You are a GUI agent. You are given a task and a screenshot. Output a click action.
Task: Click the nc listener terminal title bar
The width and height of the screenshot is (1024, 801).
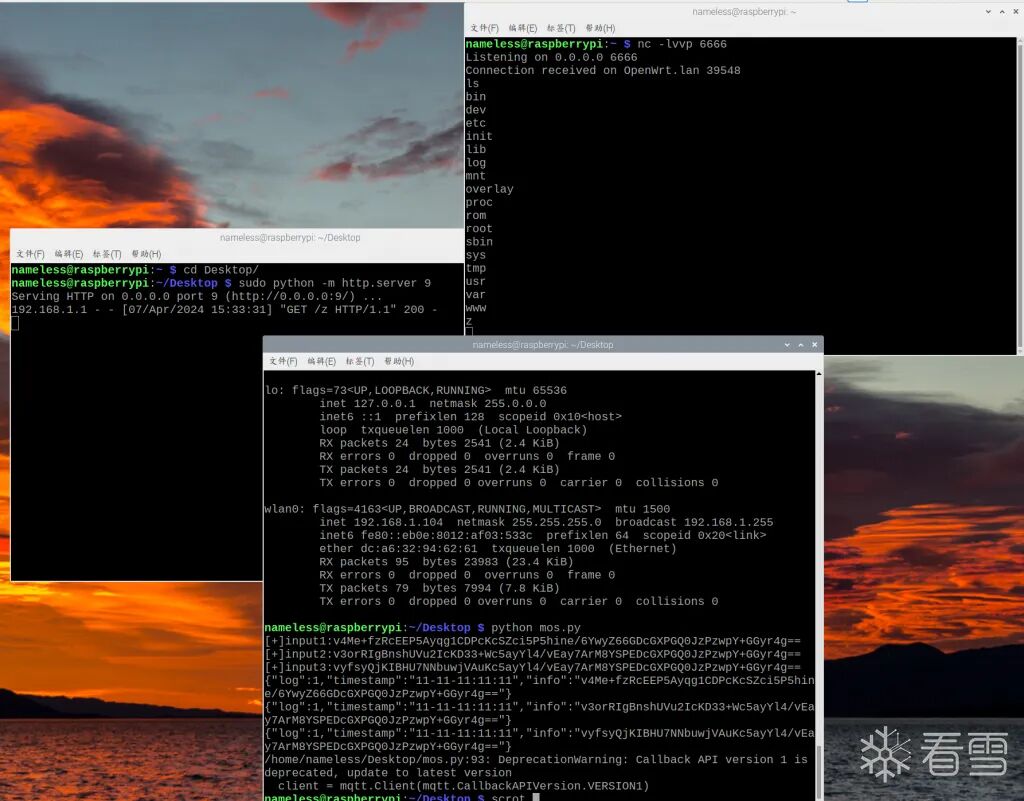(744, 12)
